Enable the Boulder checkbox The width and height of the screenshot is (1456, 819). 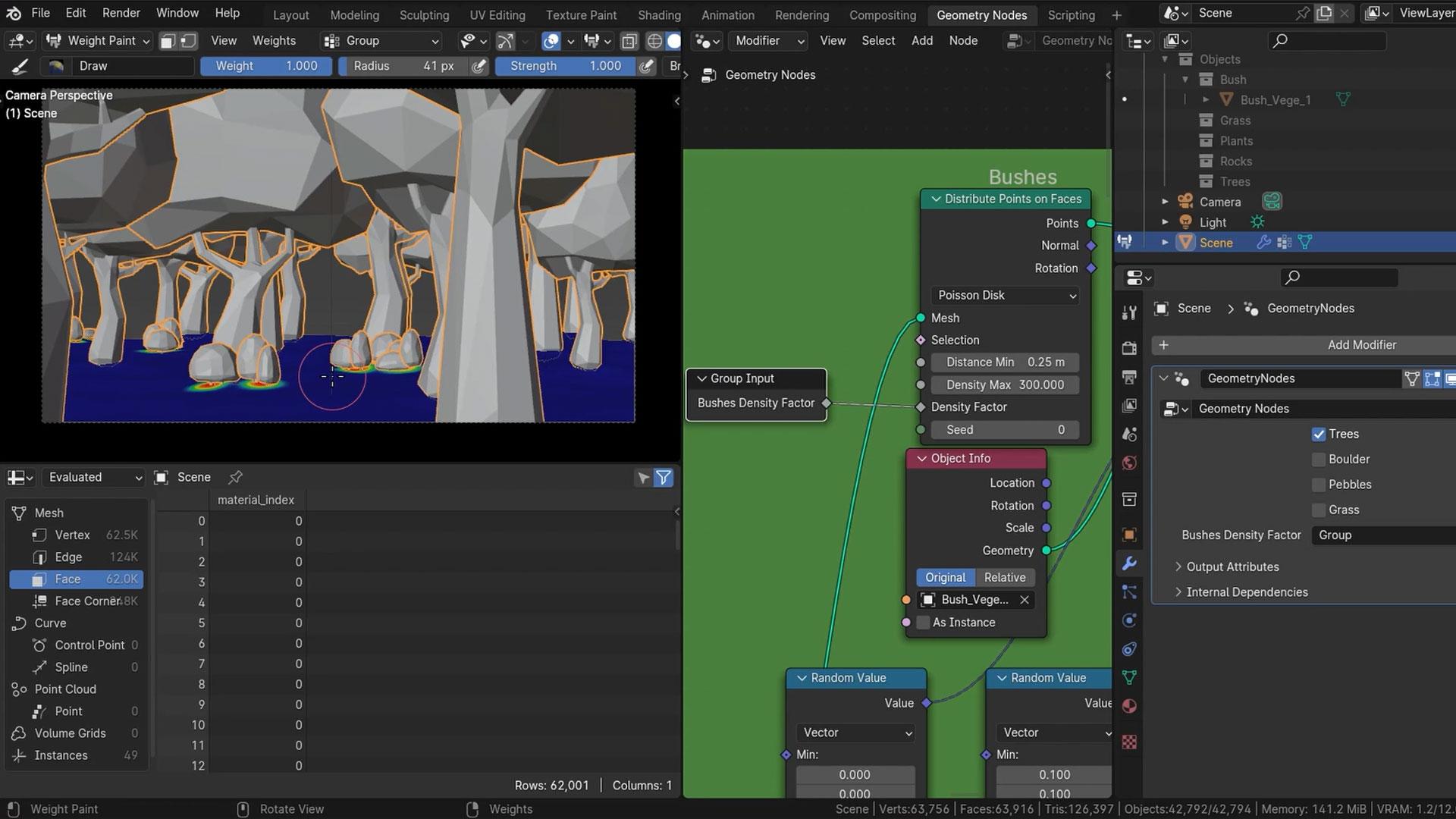coord(1319,460)
